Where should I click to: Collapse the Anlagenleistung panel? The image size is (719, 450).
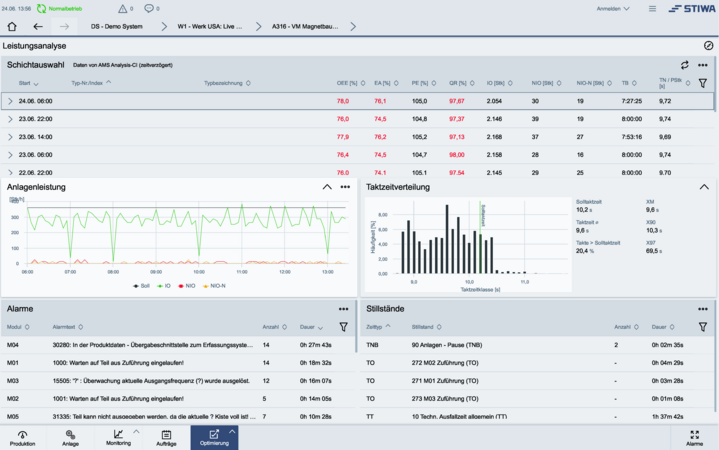point(327,187)
